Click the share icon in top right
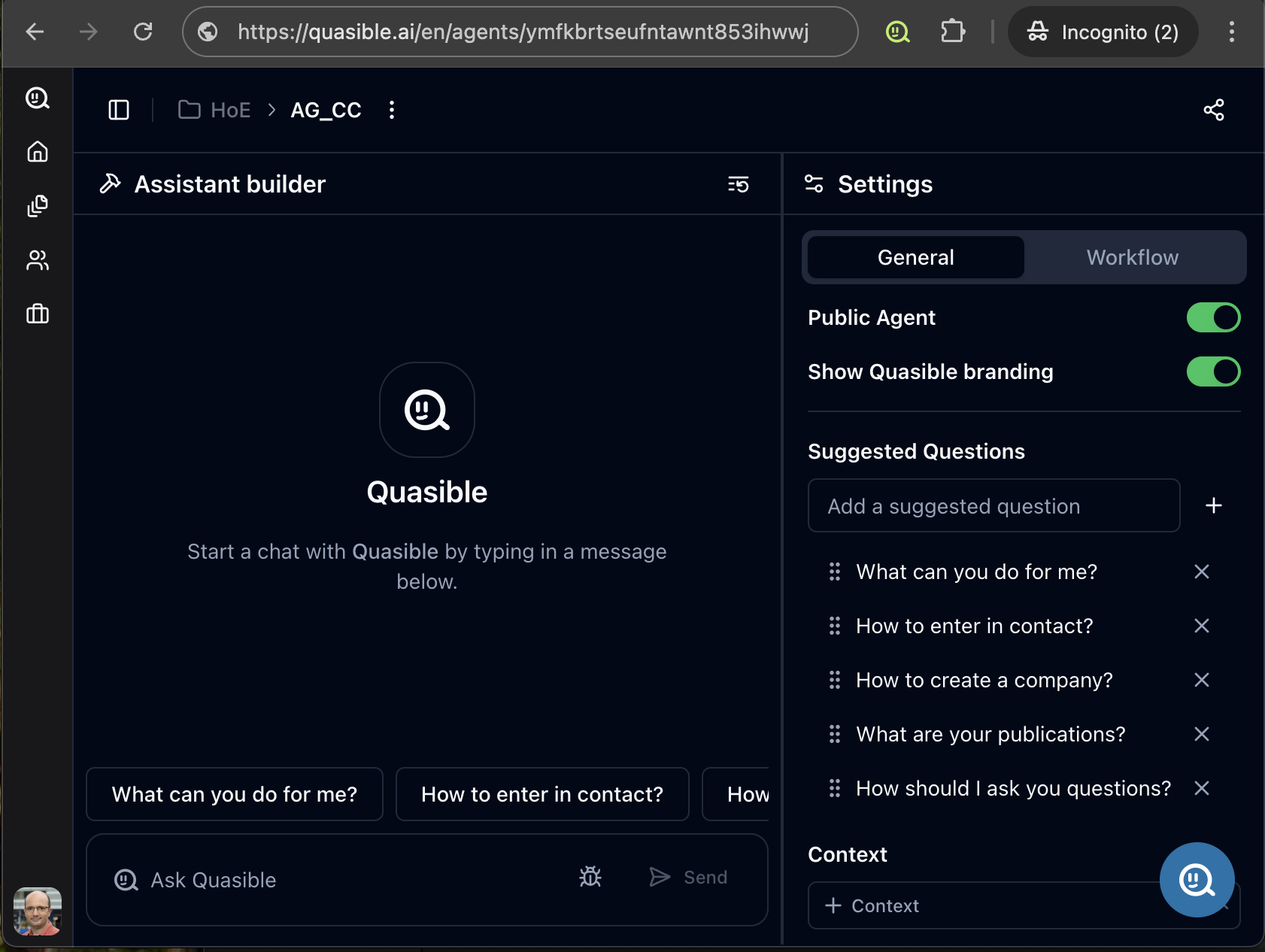This screenshot has width=1265, height=952. (1213, 110)
